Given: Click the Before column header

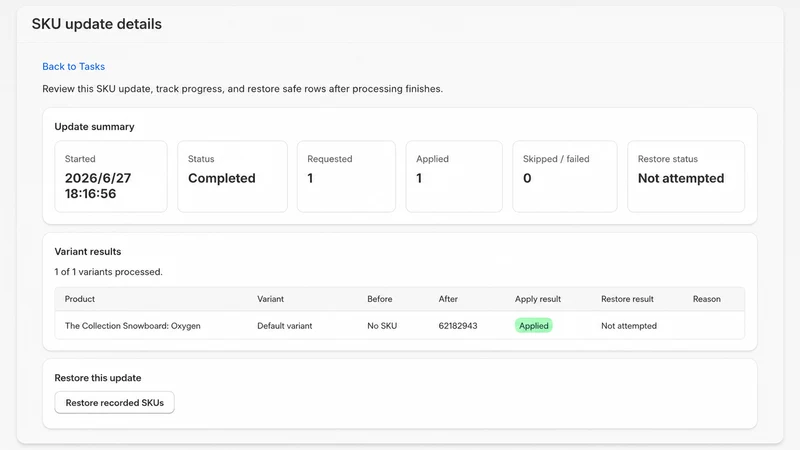Looking at the screenshot, I should click(380, 299).
